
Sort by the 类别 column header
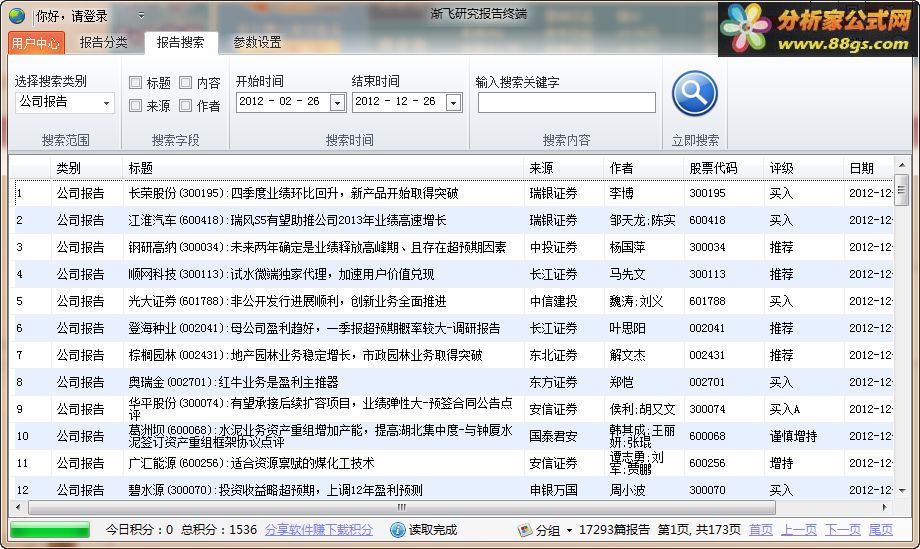pos(87,168)
